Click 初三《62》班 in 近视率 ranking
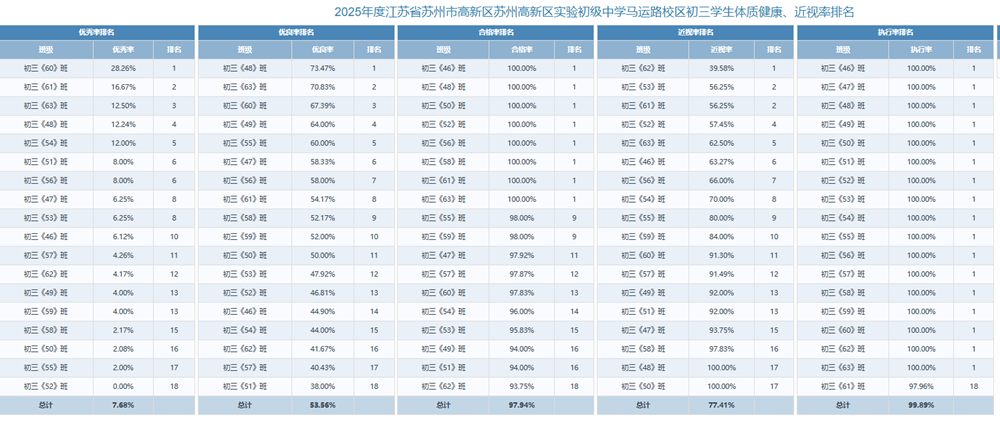This screenshot has width=1000, height=421. point(643,68)
